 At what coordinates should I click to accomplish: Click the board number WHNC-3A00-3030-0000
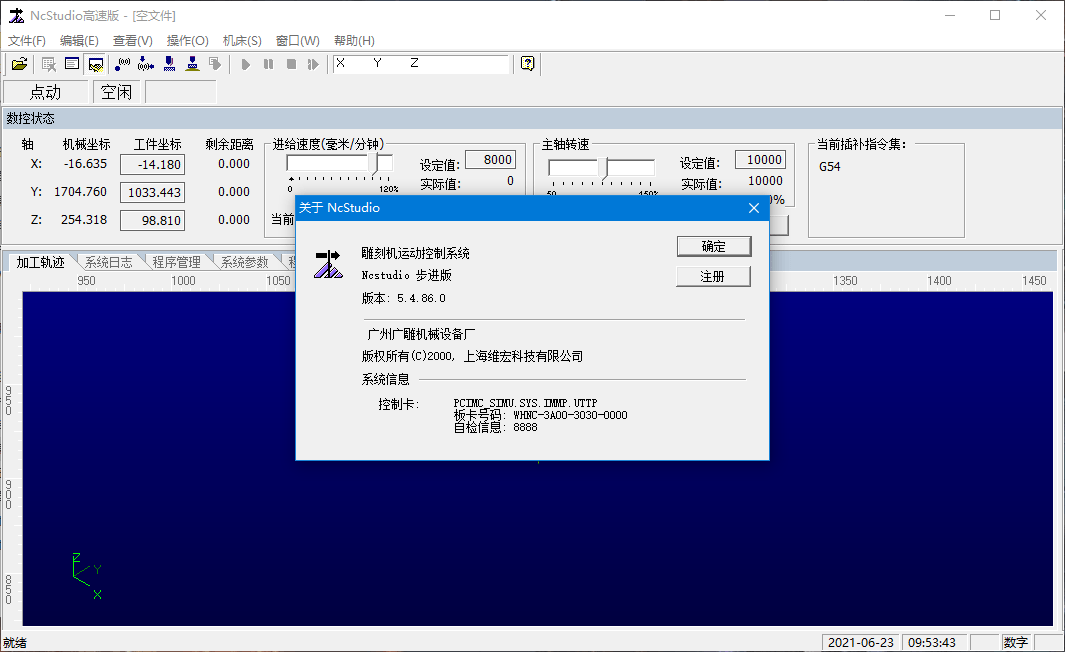pos(570,415)
